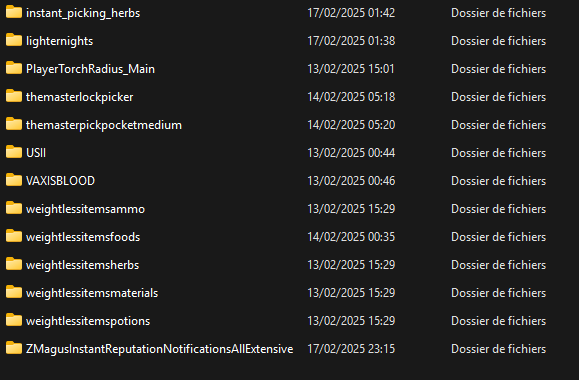The width and height of the screenshot is (579, 380).
Task: Click the date 13/02/2025 00:46
Action: (351, 181)
